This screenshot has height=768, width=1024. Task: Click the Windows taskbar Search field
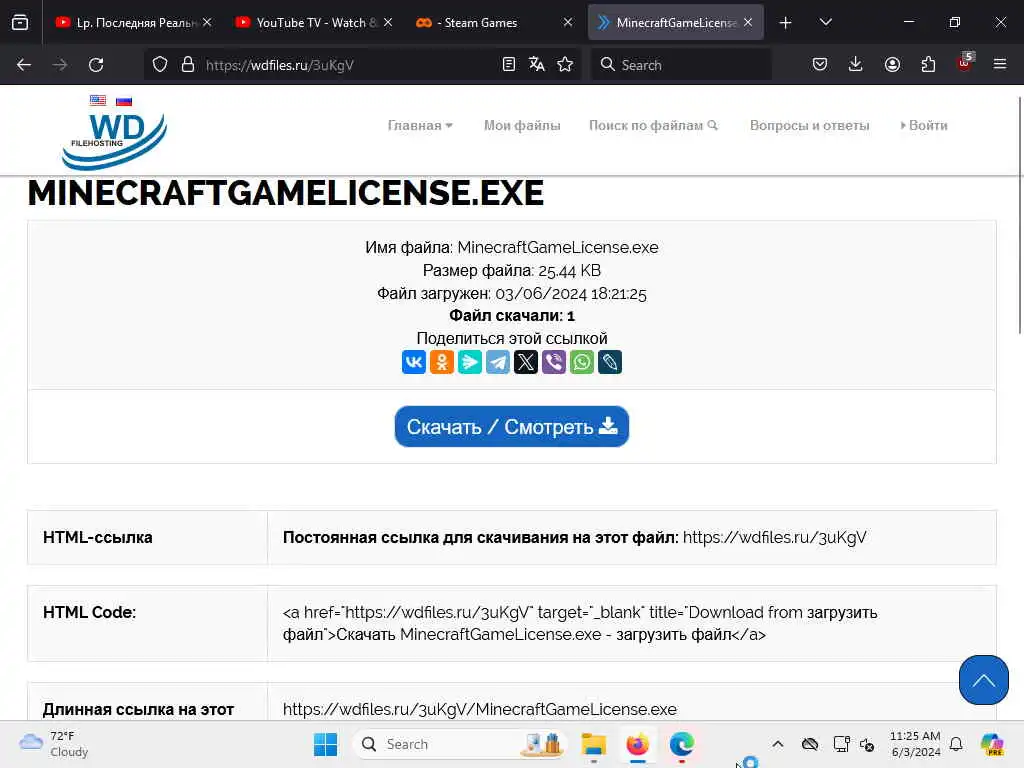point(460,744)
